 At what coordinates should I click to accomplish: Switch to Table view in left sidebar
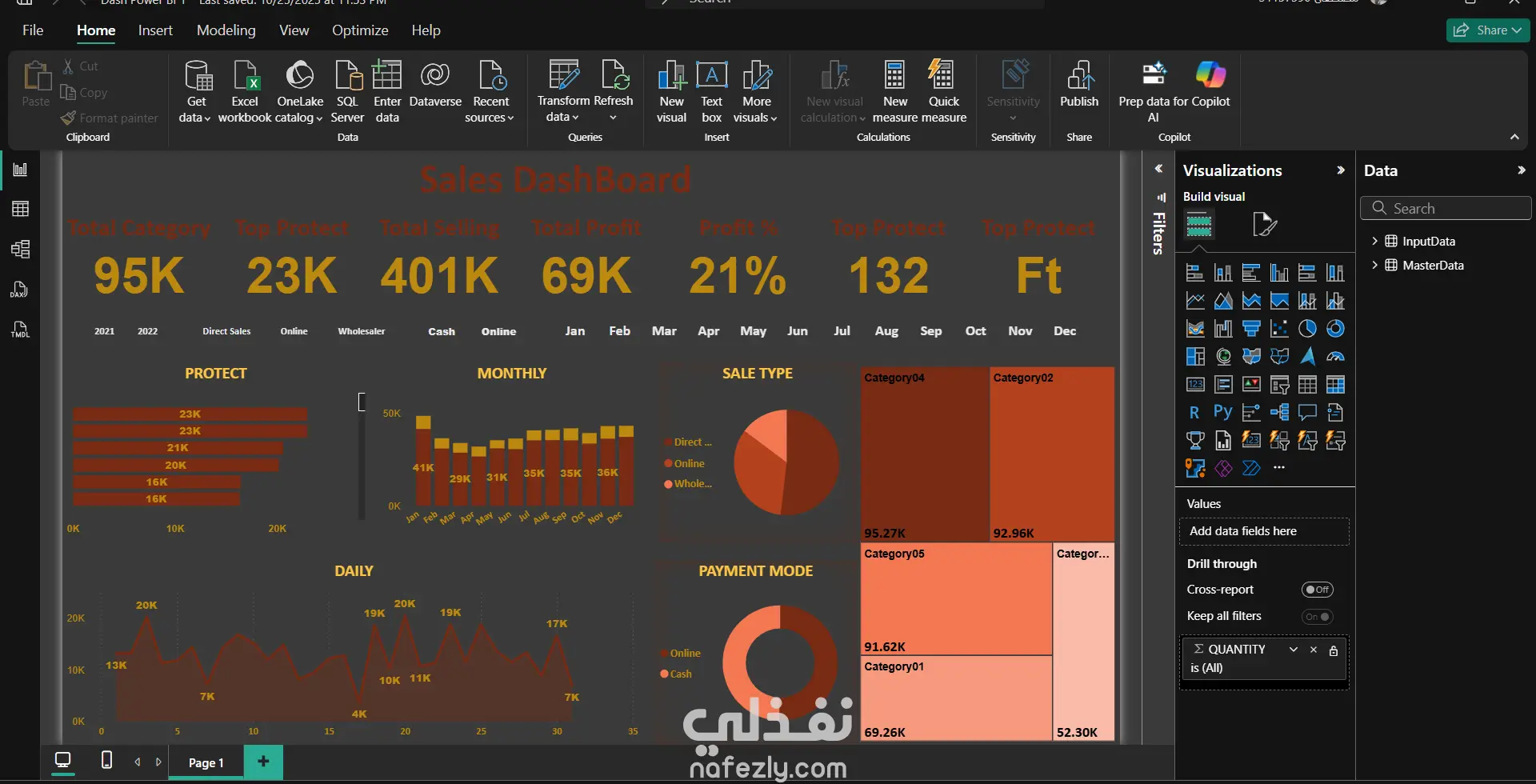coord(21,209)
